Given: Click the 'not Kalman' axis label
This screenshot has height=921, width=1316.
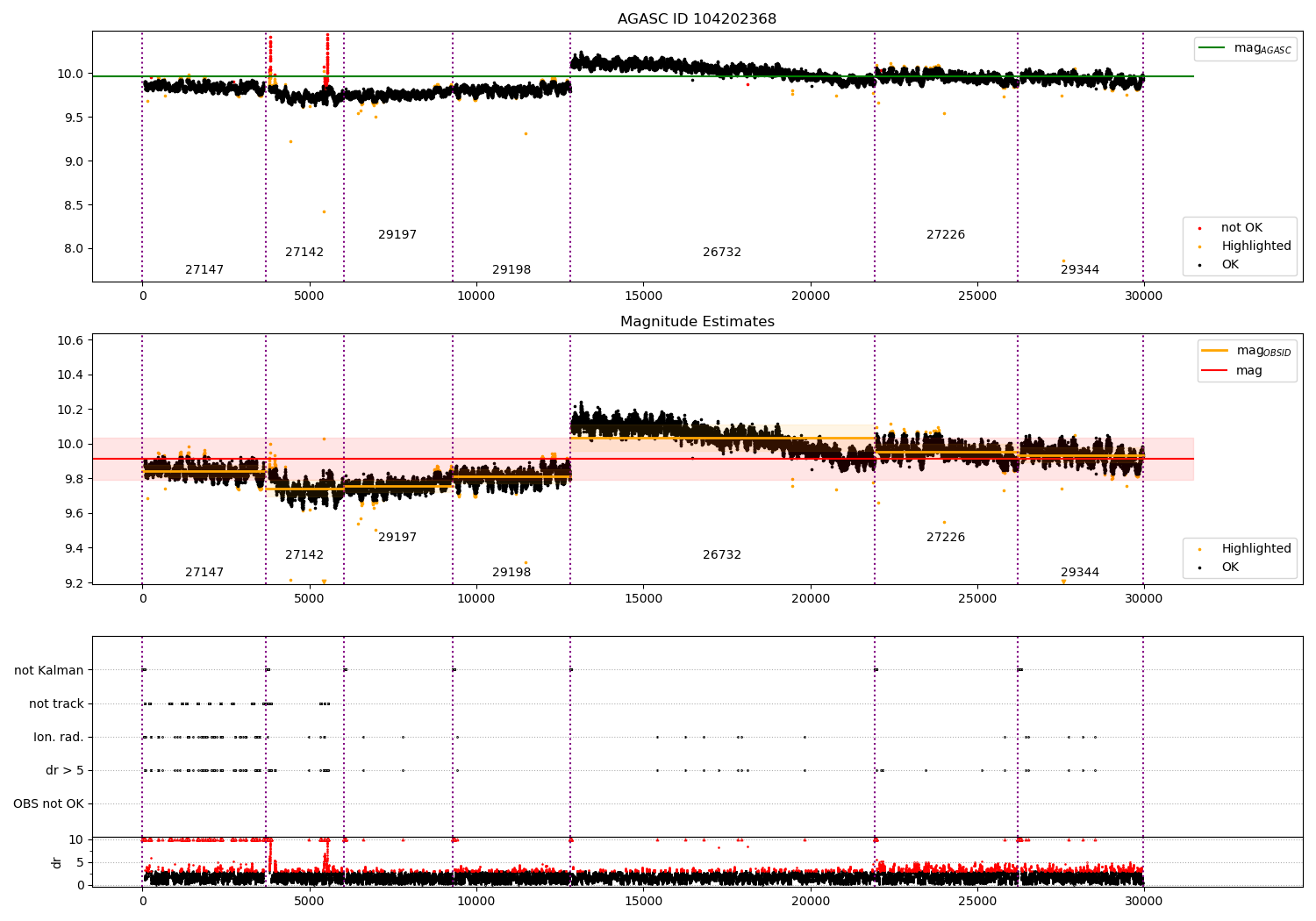Looking at the screenshot, I should [x=49, y=670].
